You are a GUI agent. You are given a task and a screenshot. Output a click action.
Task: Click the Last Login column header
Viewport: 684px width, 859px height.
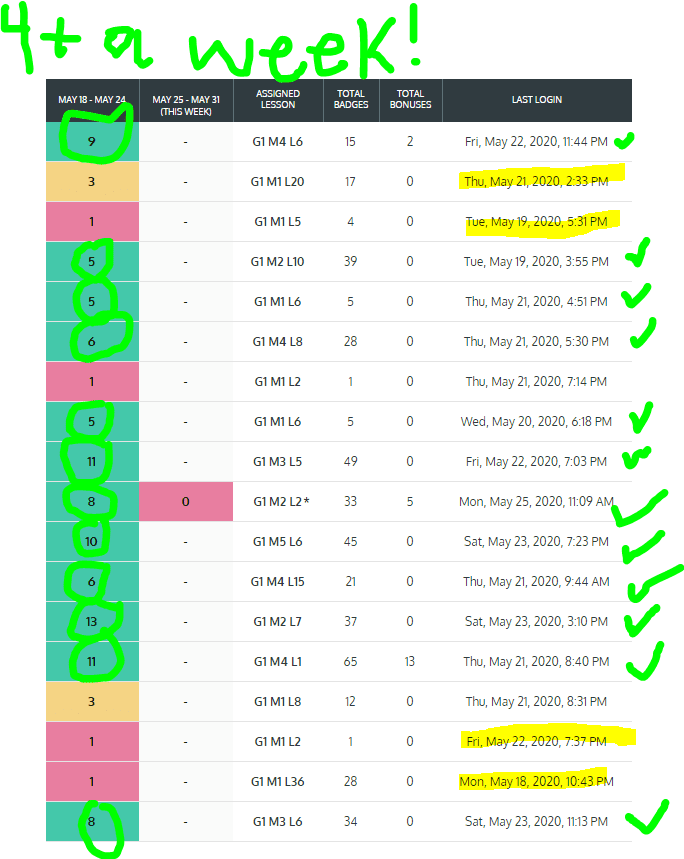[536, 100]
